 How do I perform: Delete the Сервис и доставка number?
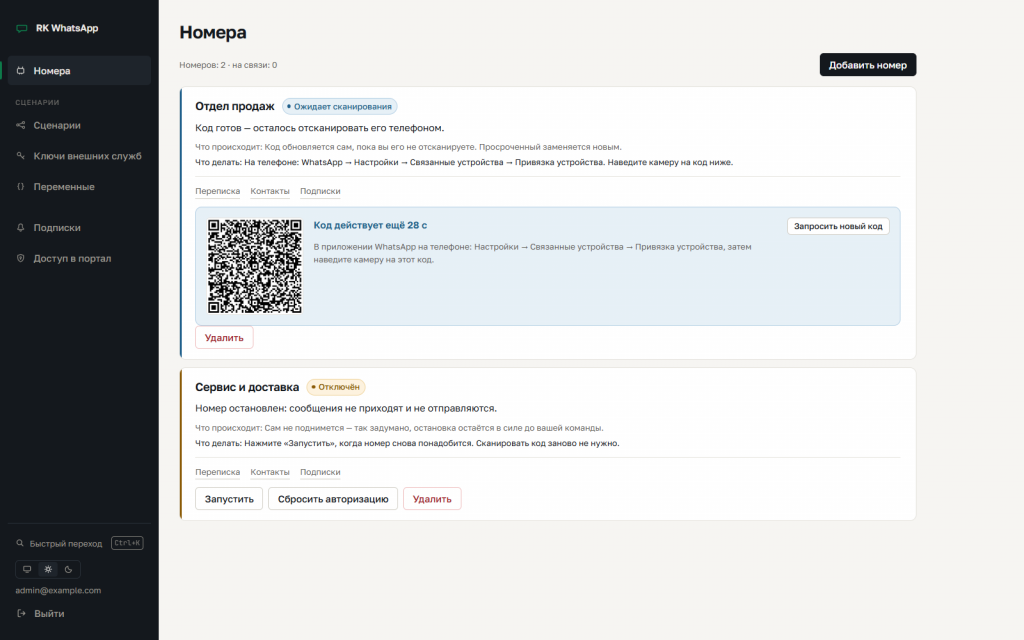click(x=432, y=499)
